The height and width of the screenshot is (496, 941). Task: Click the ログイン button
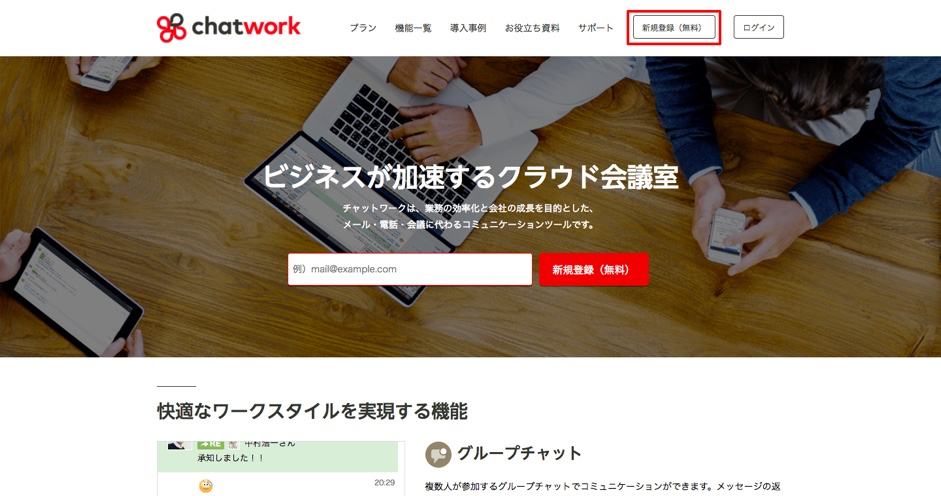(759, 27)
